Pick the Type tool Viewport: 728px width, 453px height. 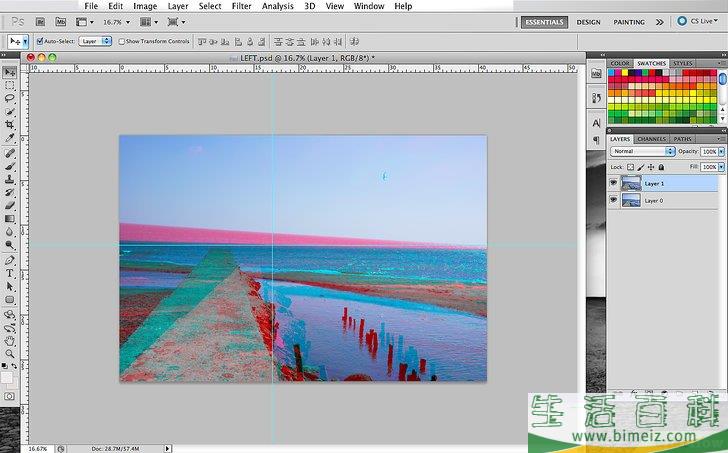pyautogui.click(x=10, y=272)
